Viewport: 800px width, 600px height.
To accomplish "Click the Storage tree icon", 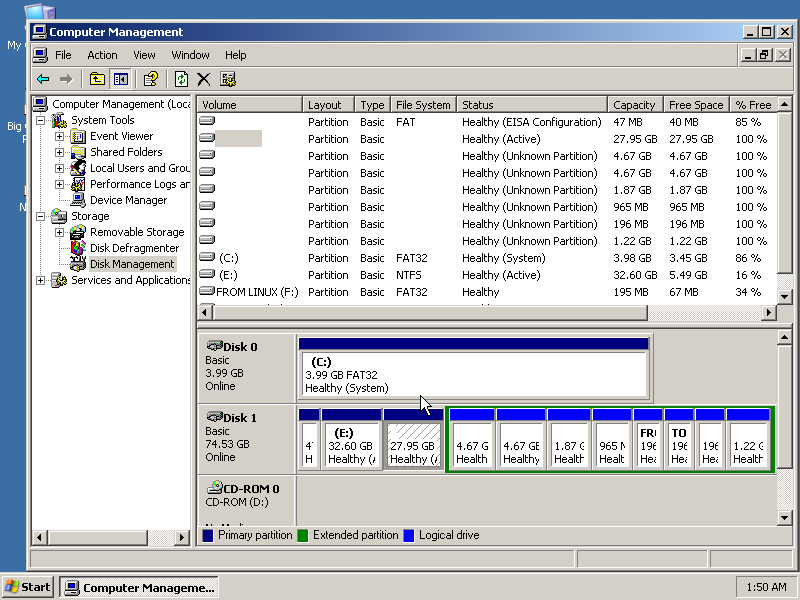I will tap(59, 216).
